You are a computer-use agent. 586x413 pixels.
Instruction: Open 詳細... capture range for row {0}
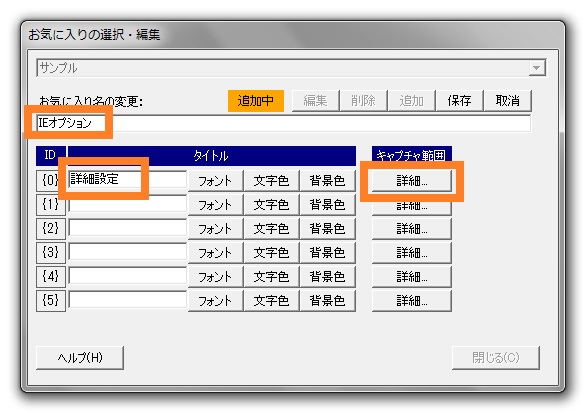click(411, 181)
